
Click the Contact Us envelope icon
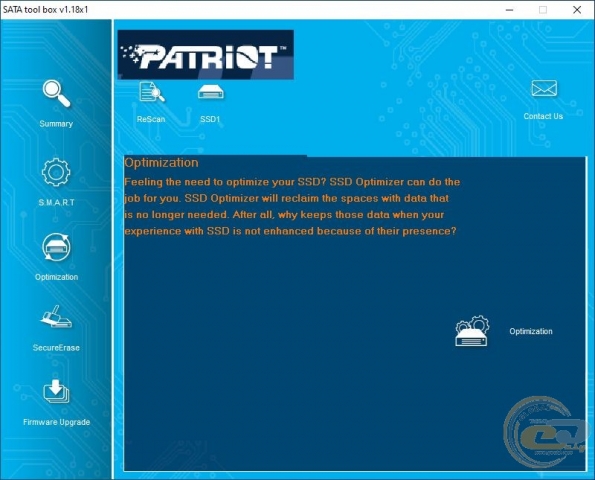coord(544,88)
